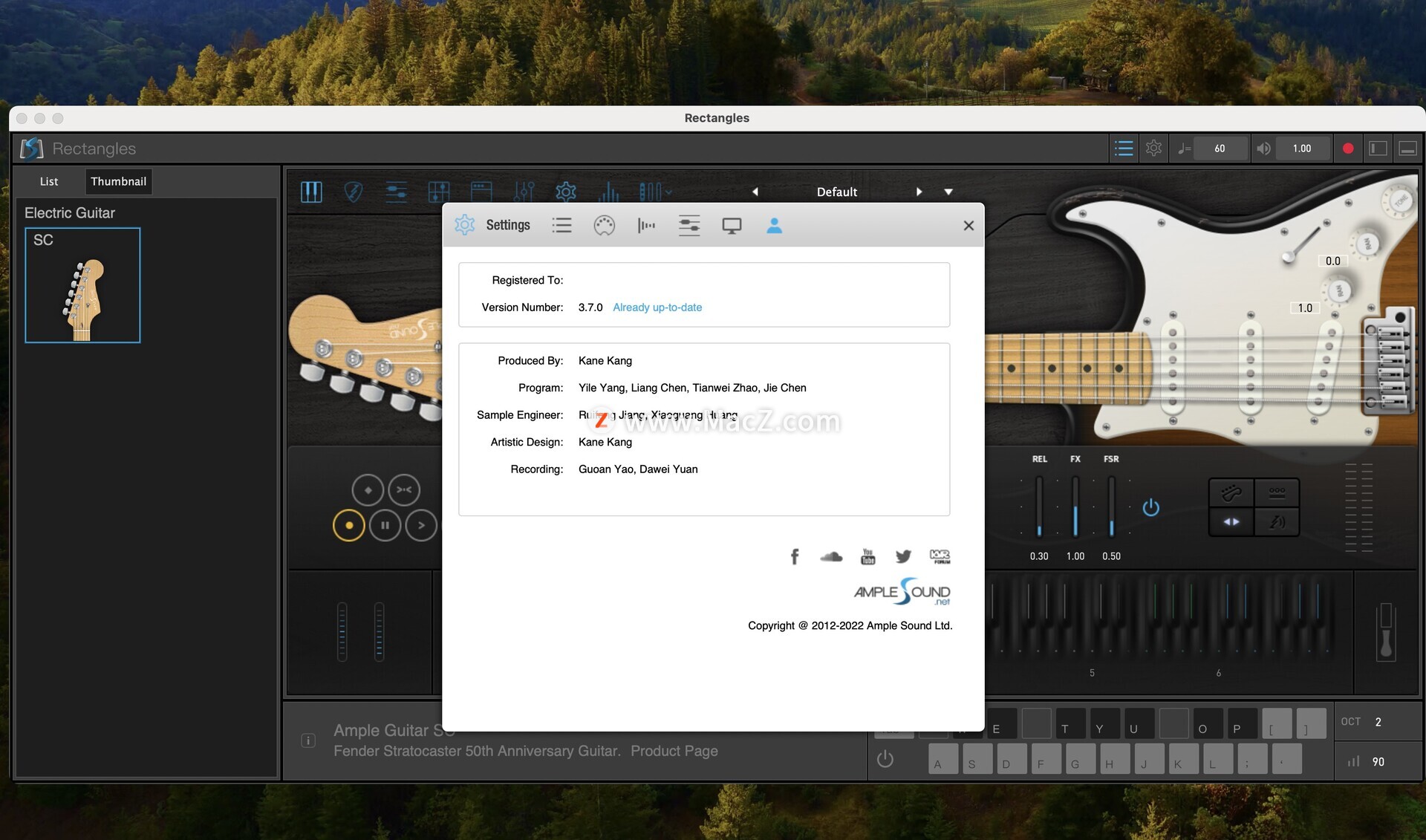The image size is (1426, 840).
Task: Open the velocity bars settings tab
Action: click(647, 225)
